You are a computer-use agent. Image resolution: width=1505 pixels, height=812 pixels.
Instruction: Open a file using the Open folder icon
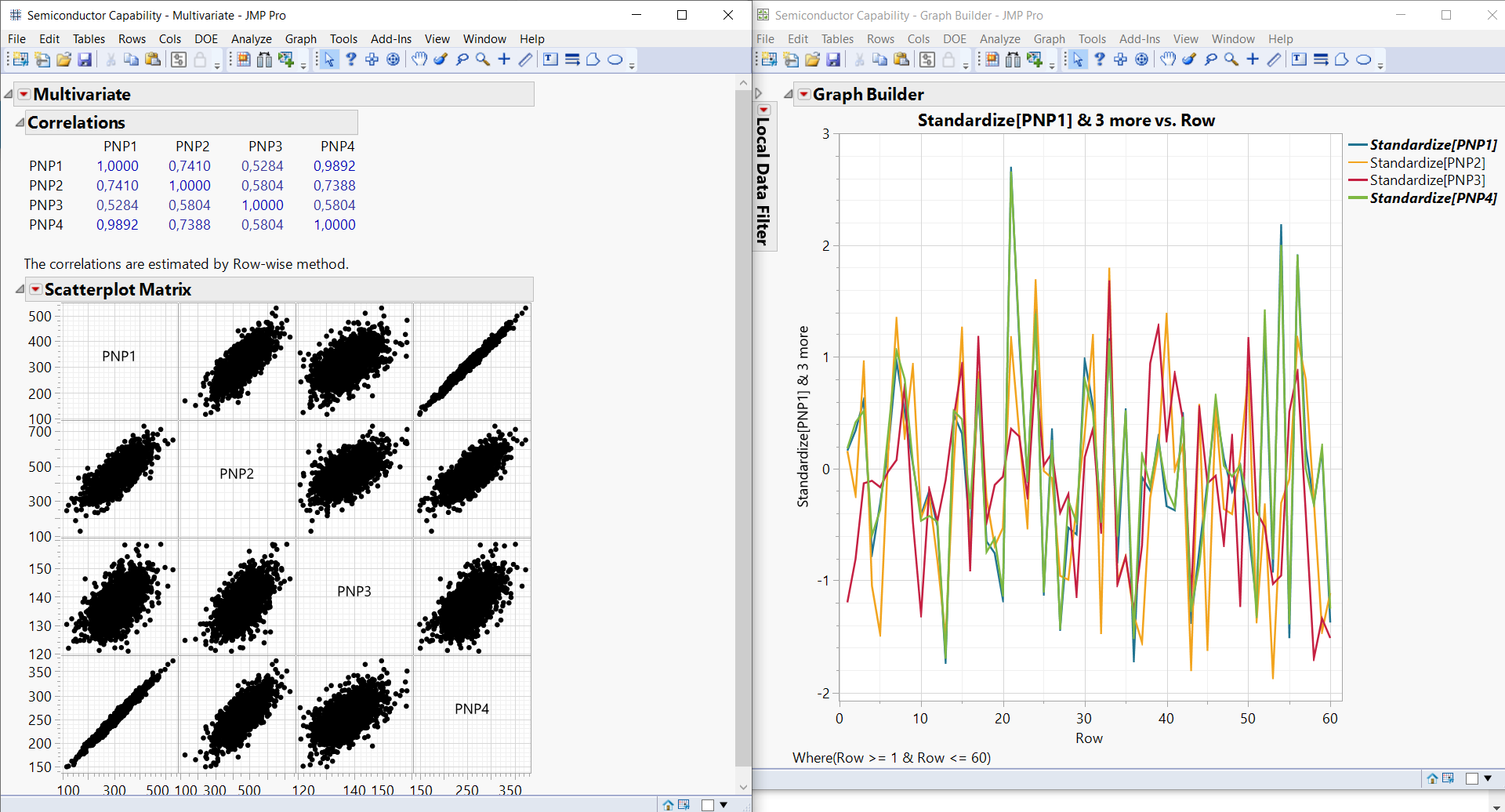tap(63, 59)
